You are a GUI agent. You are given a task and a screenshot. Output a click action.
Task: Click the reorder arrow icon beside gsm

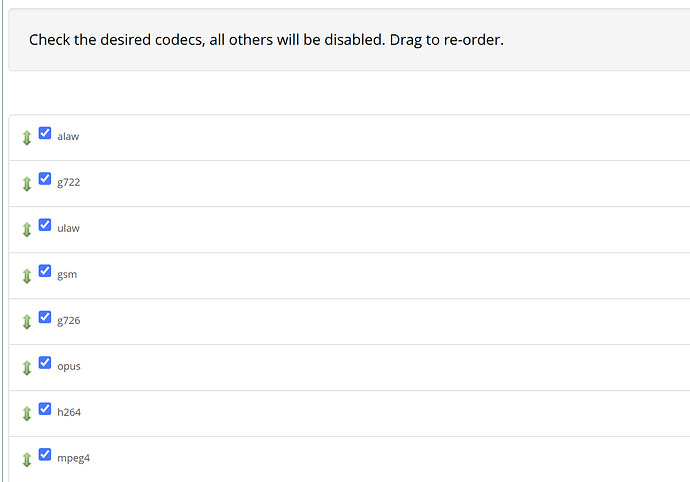(27, 276)
